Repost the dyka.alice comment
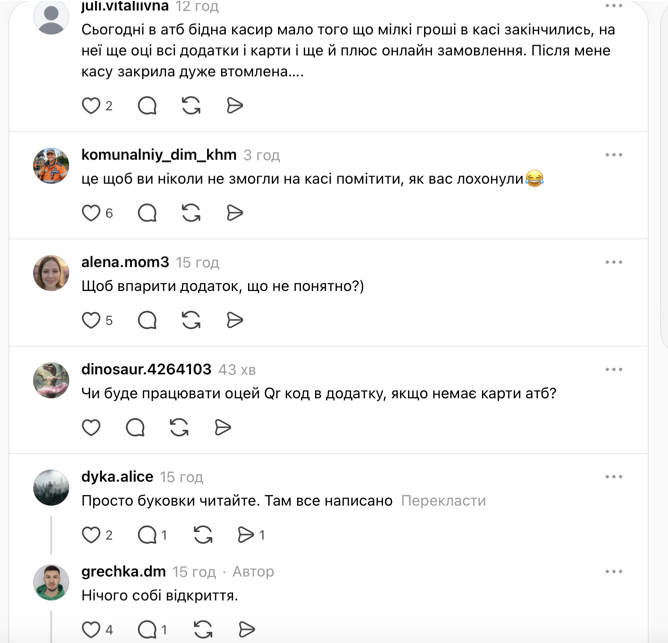Image resolution: width=668 pixels, height=643 pixels. tap(202, 535)
